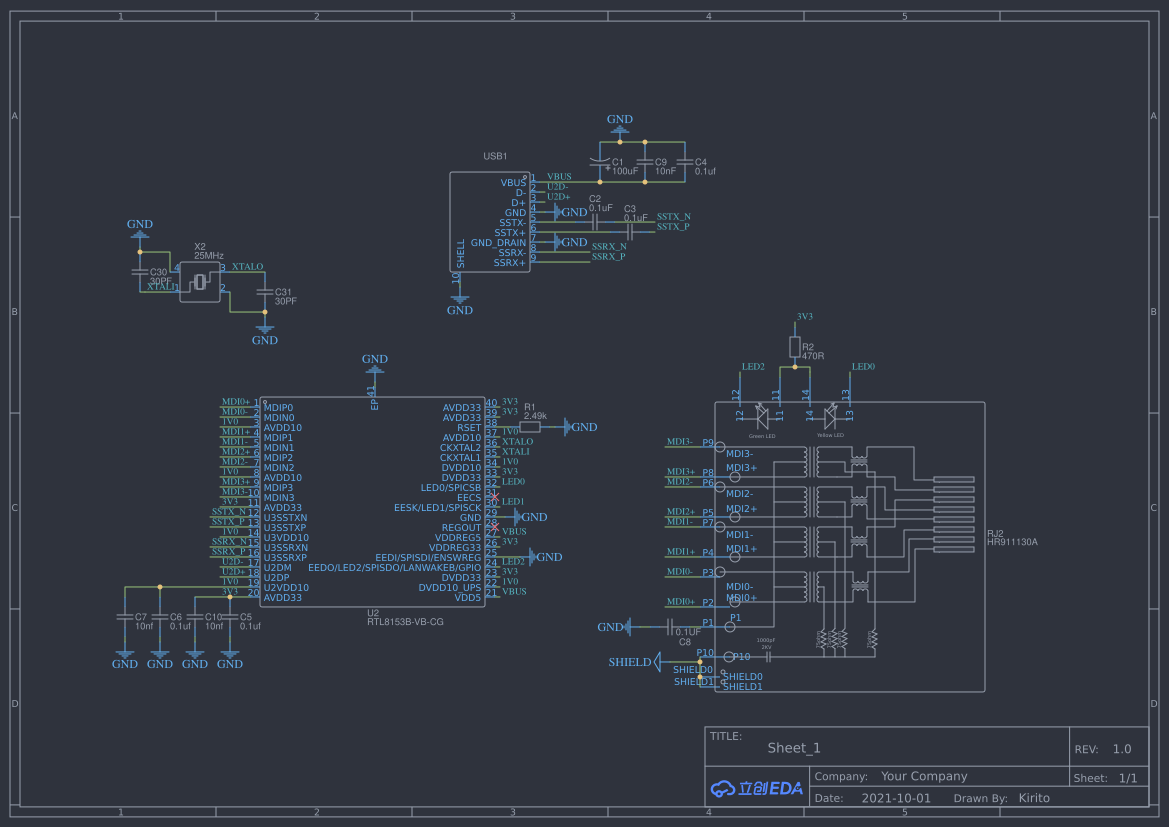Click the no-connect X mark beside EECS
The width and height of the screenshot is (1169, 827).
tap(495, 497)
